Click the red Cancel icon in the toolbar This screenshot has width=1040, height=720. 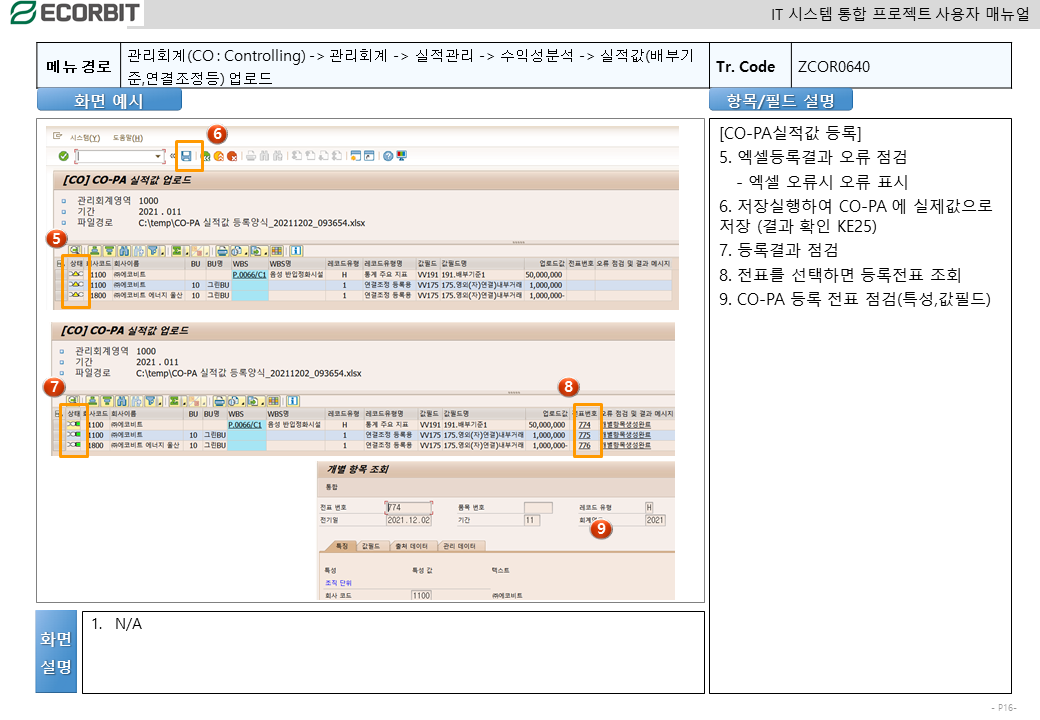click(x=232, y=156)
